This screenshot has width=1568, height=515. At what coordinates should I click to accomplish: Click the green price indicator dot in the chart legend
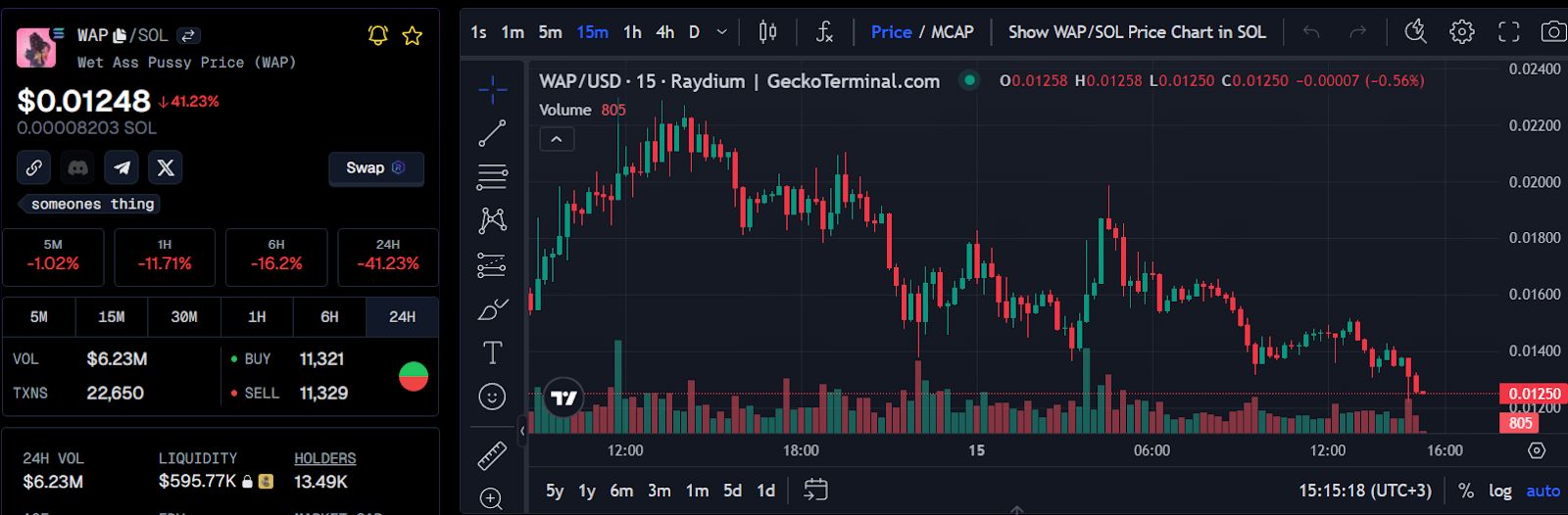969,80
